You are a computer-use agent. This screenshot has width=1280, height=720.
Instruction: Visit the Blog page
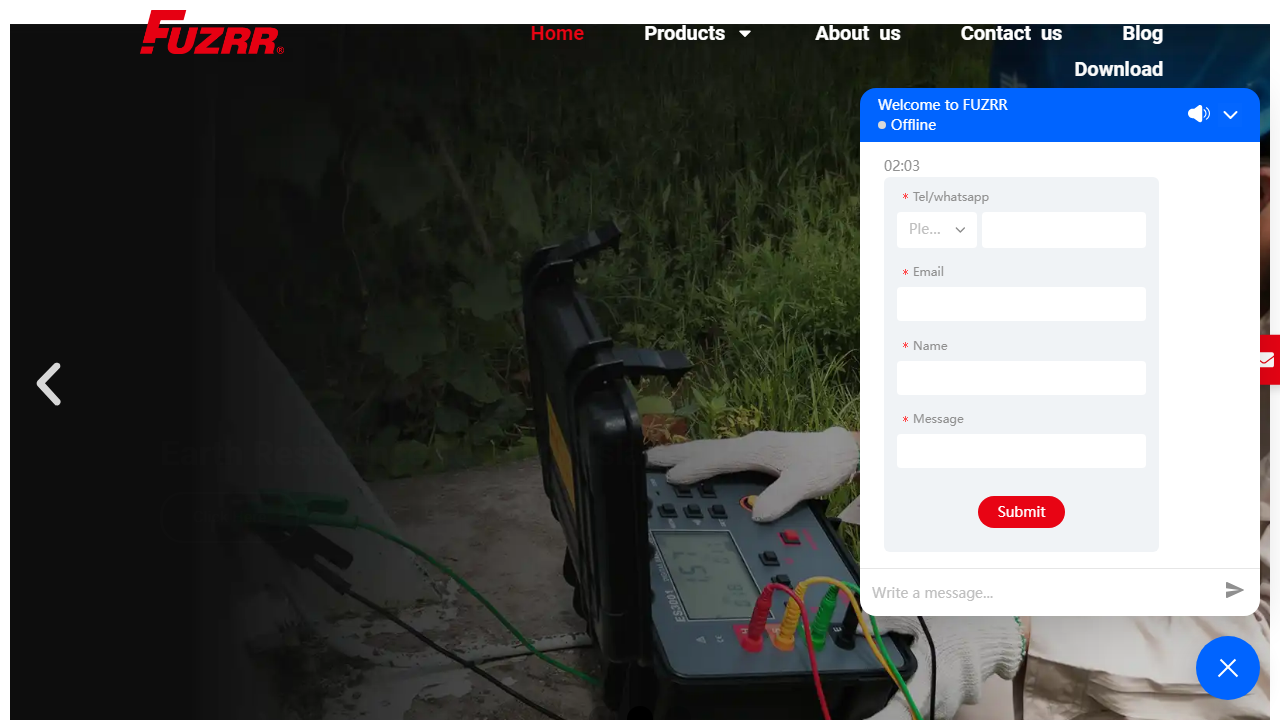pyautogui.click(x=1142, y=33)
